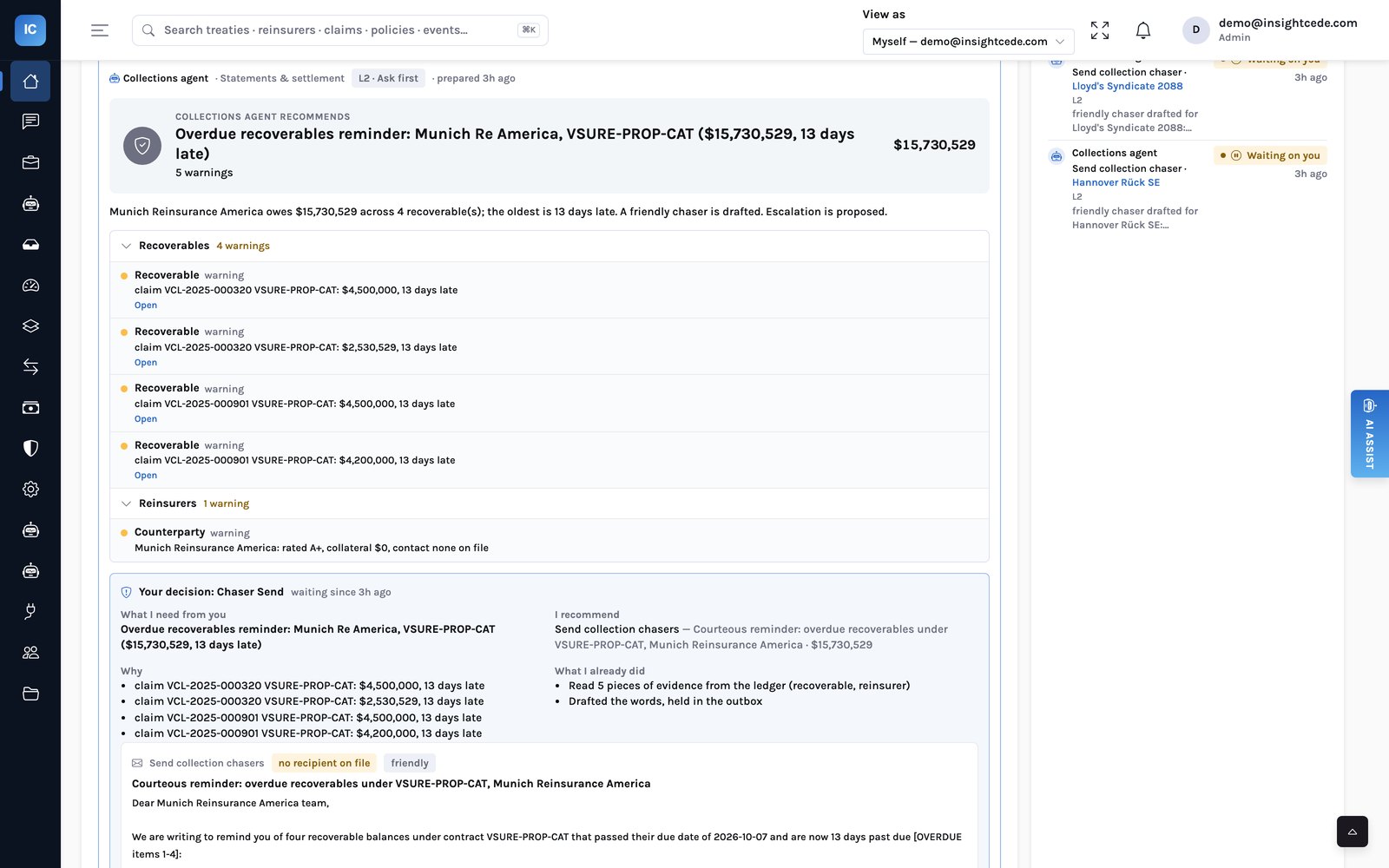Image resolution: width=1389 pixels, height=868 pixels.
Task: Open the Hannover Rück SE link
Action: click(1116, 182)
